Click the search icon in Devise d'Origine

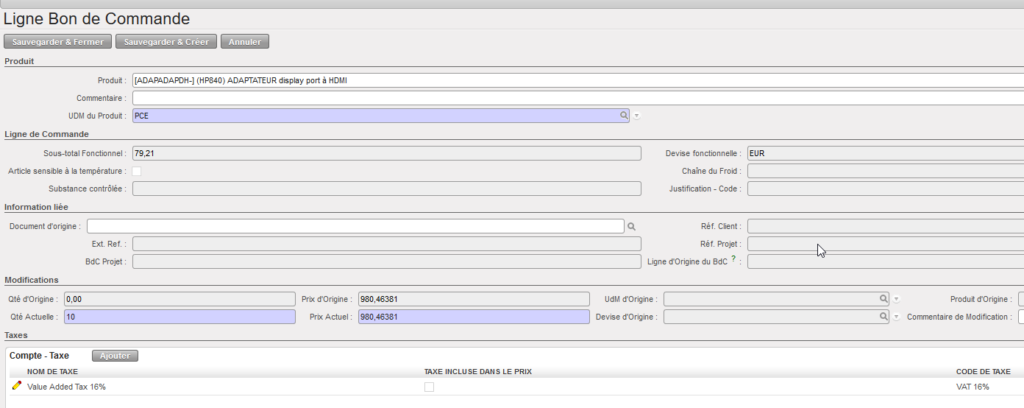[883, 317]
